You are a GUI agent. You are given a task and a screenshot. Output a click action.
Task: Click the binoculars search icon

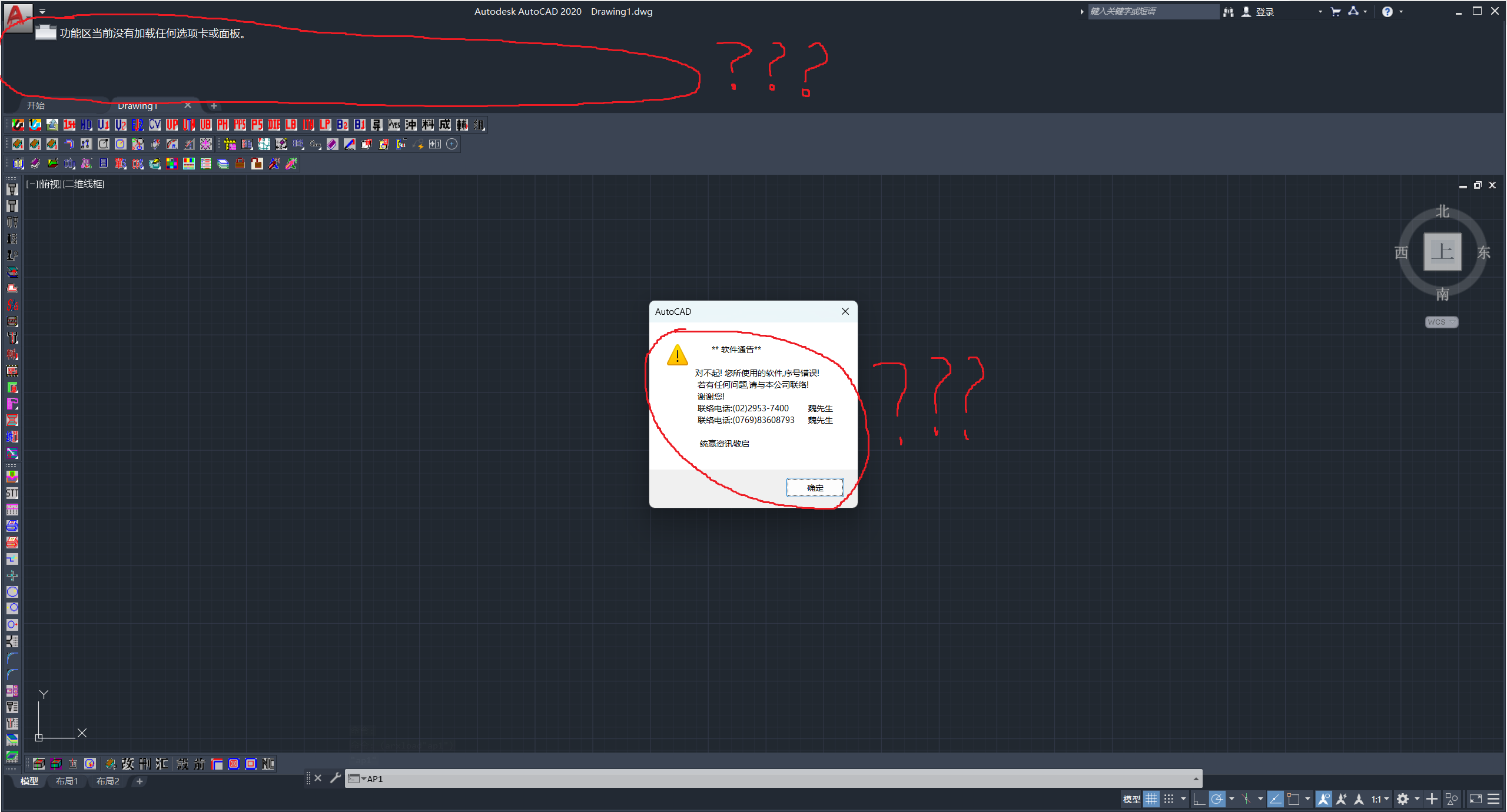point(1229,12)
